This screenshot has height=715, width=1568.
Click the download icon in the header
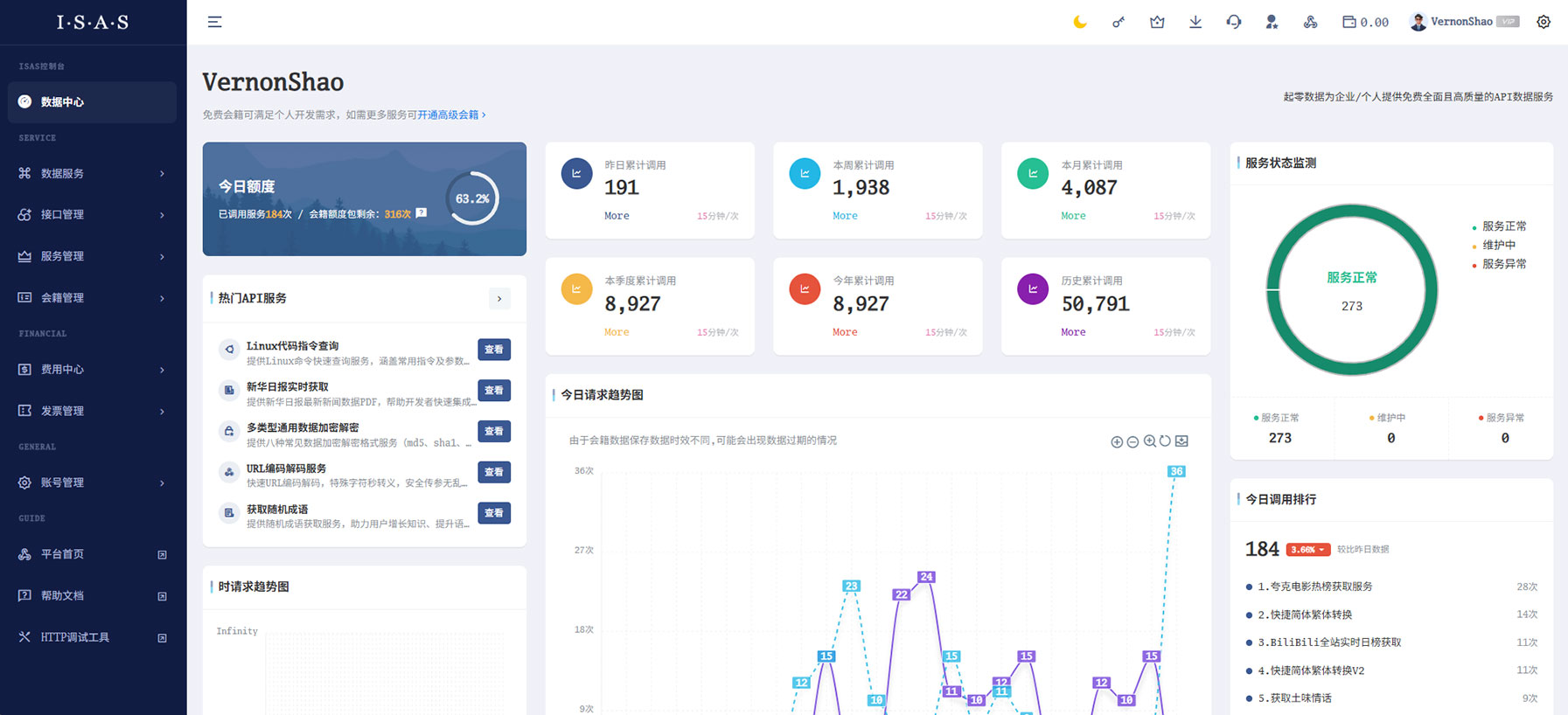click(1195, 22)
